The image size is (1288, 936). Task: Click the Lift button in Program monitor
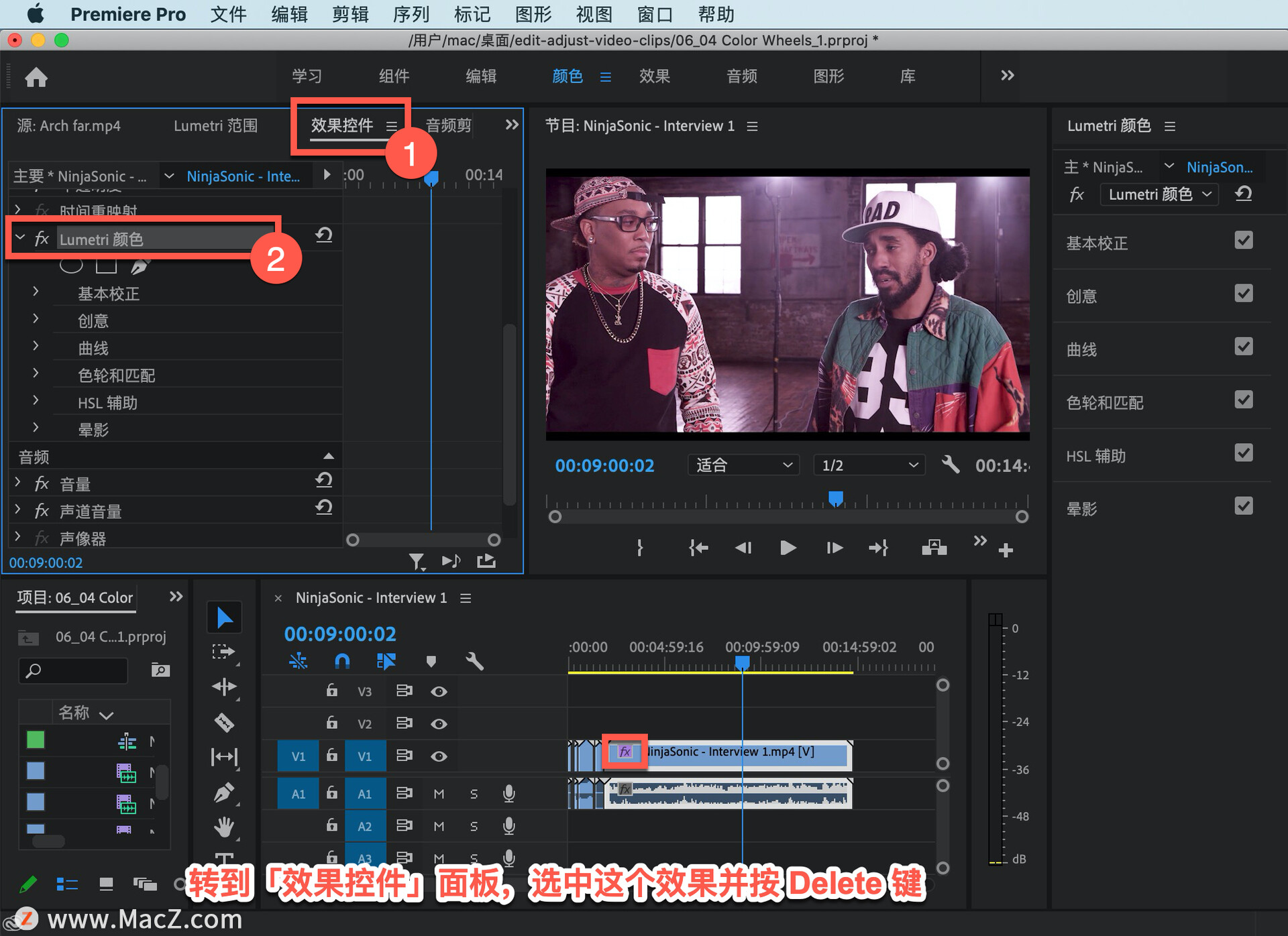[934, 548]
